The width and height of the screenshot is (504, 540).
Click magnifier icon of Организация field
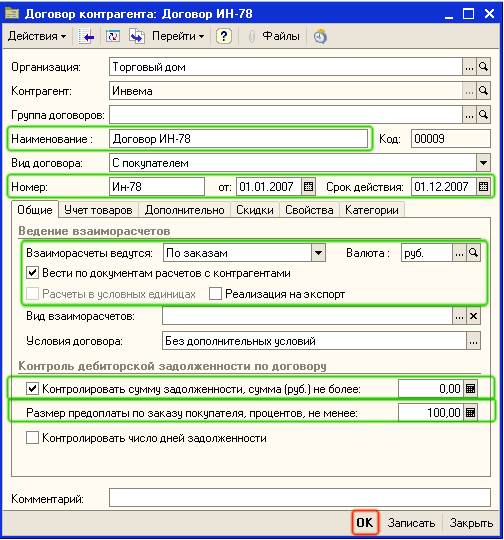pyautogui.click(x=484, y=67)
